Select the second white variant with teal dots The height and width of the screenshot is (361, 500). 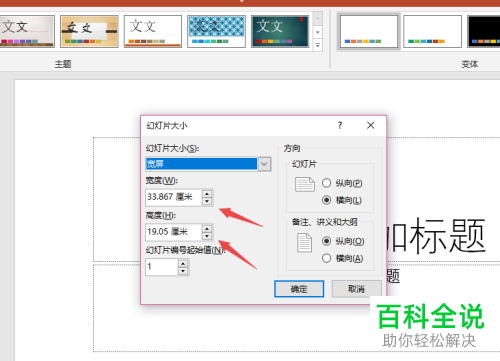click(432, 31)
